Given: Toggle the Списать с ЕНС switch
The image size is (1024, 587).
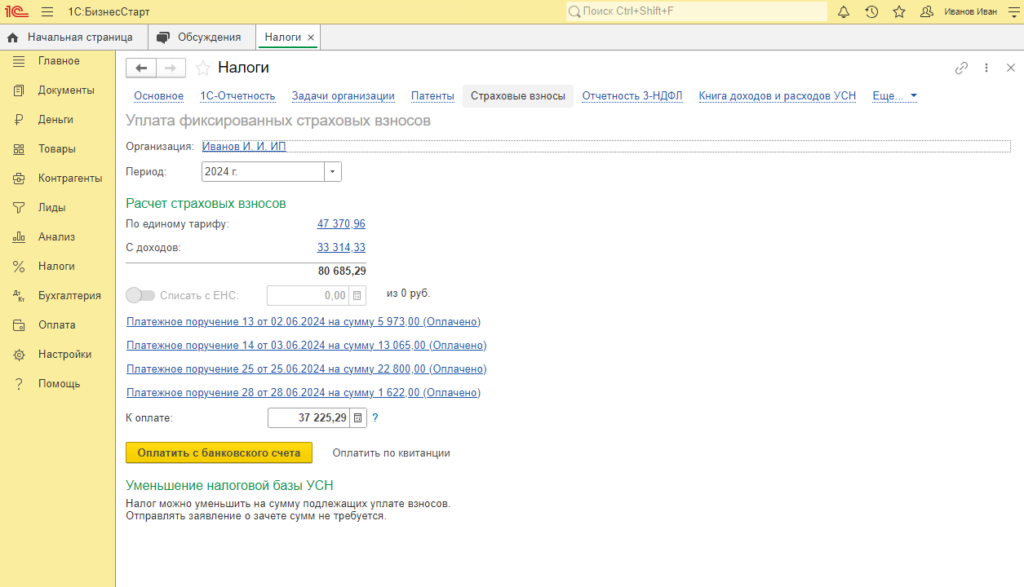Looking at the screenshot, I should click(140, 296).
